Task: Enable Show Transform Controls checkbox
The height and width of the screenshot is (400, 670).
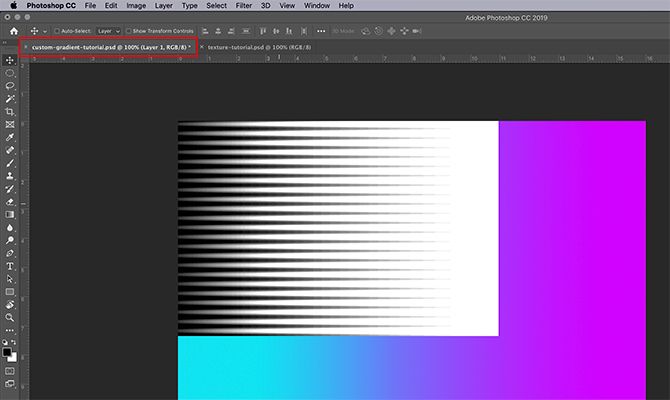Action: pos(129,31)
